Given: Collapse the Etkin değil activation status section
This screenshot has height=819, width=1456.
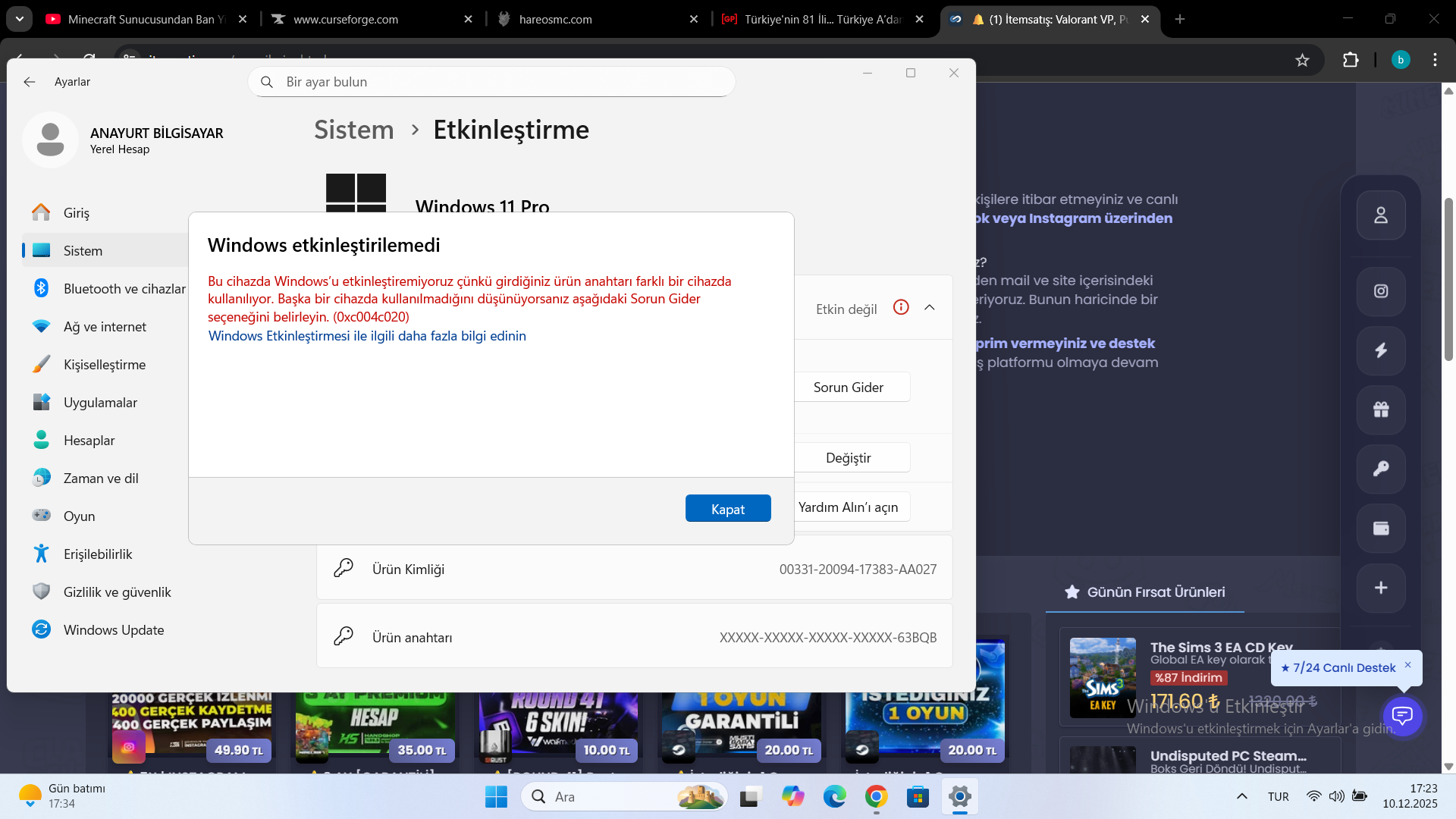Looking at the screenshot, I should [x=930, y=308].
